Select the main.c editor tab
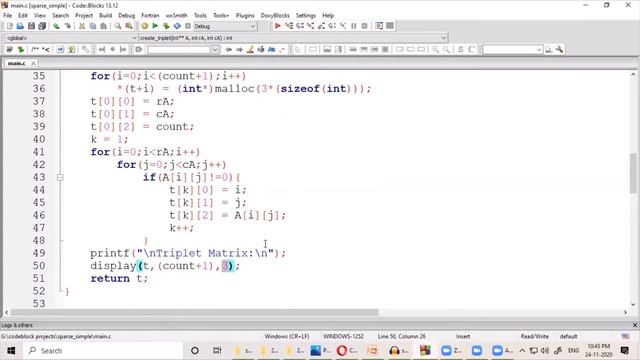 tap(17, 63)
